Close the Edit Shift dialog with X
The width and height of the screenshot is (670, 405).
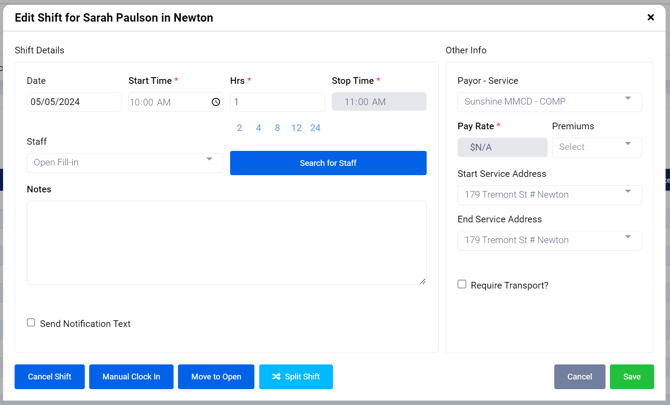[650, 17]
